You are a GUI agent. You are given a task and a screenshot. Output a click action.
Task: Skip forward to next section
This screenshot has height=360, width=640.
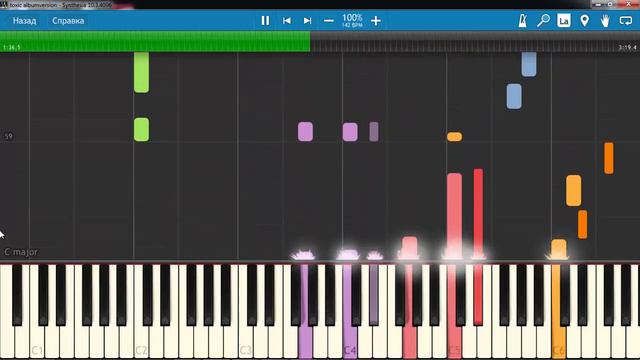click(307, 20)
